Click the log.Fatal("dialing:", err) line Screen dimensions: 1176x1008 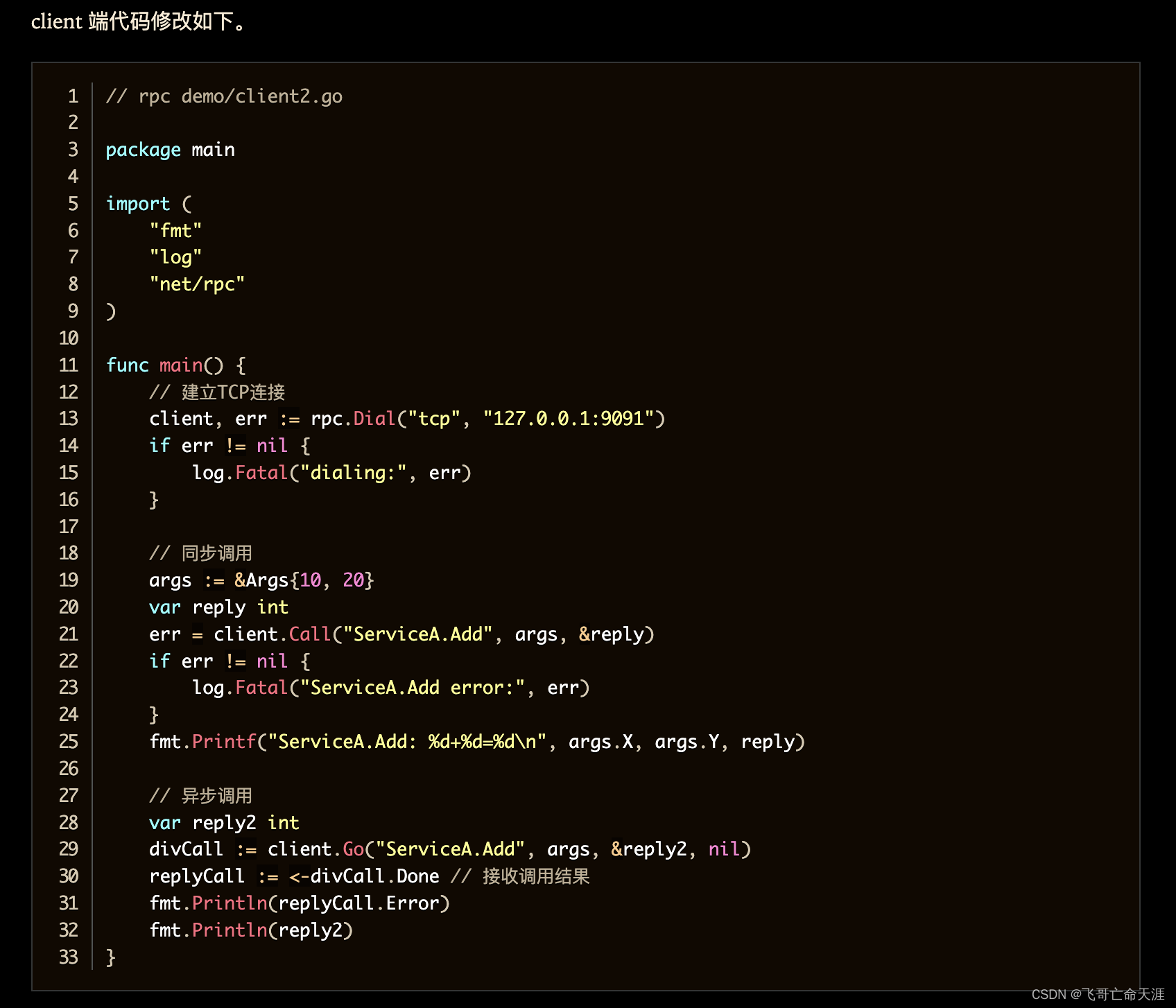click(331, 473)
